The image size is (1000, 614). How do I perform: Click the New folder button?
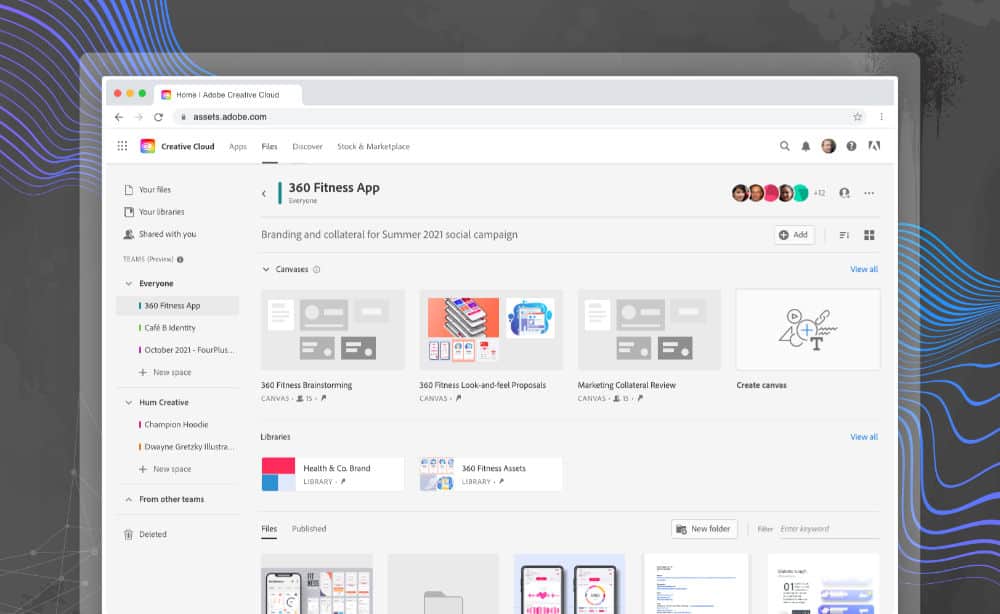pos(704,529)
